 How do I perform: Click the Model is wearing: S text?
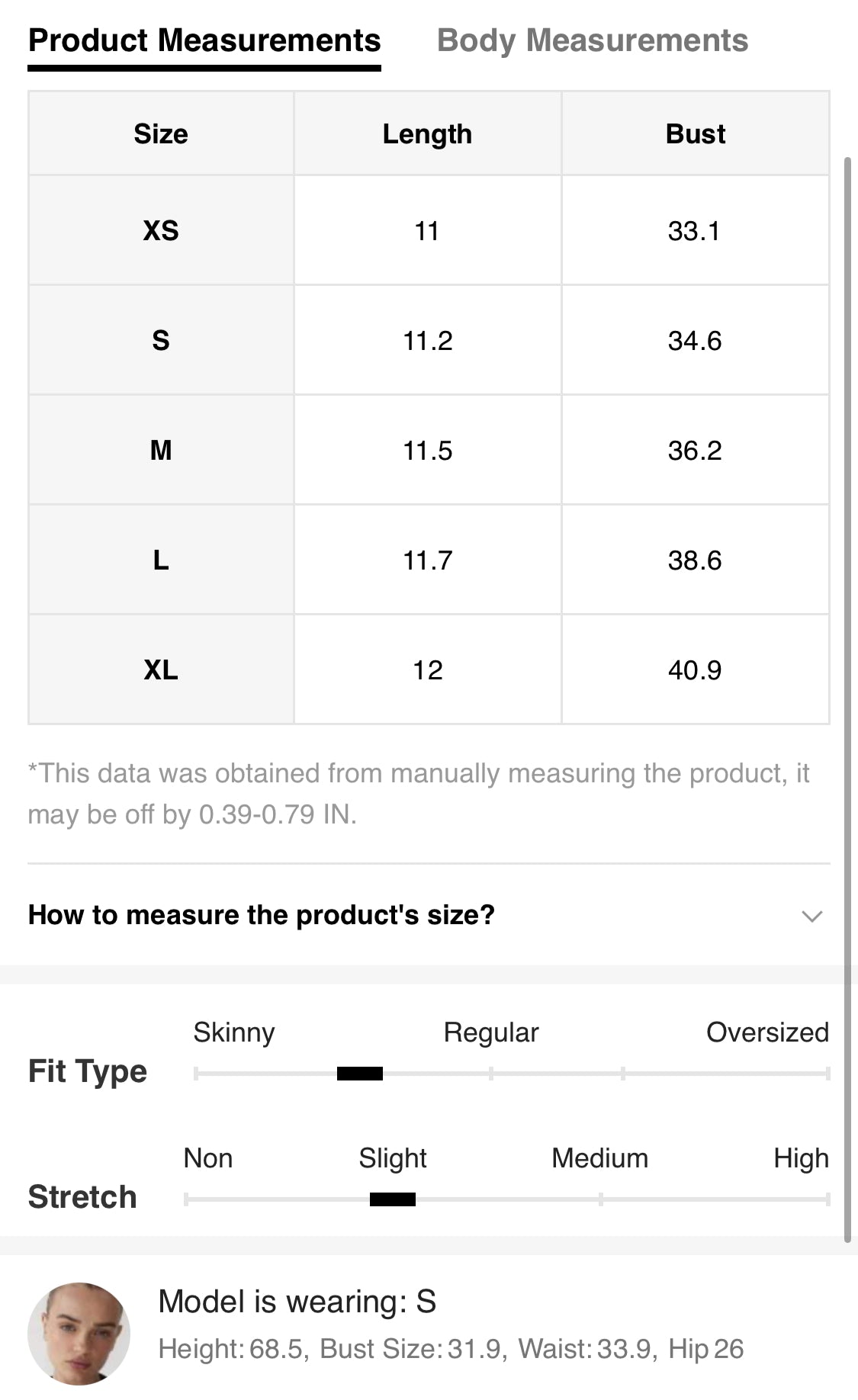(297, 1302)
